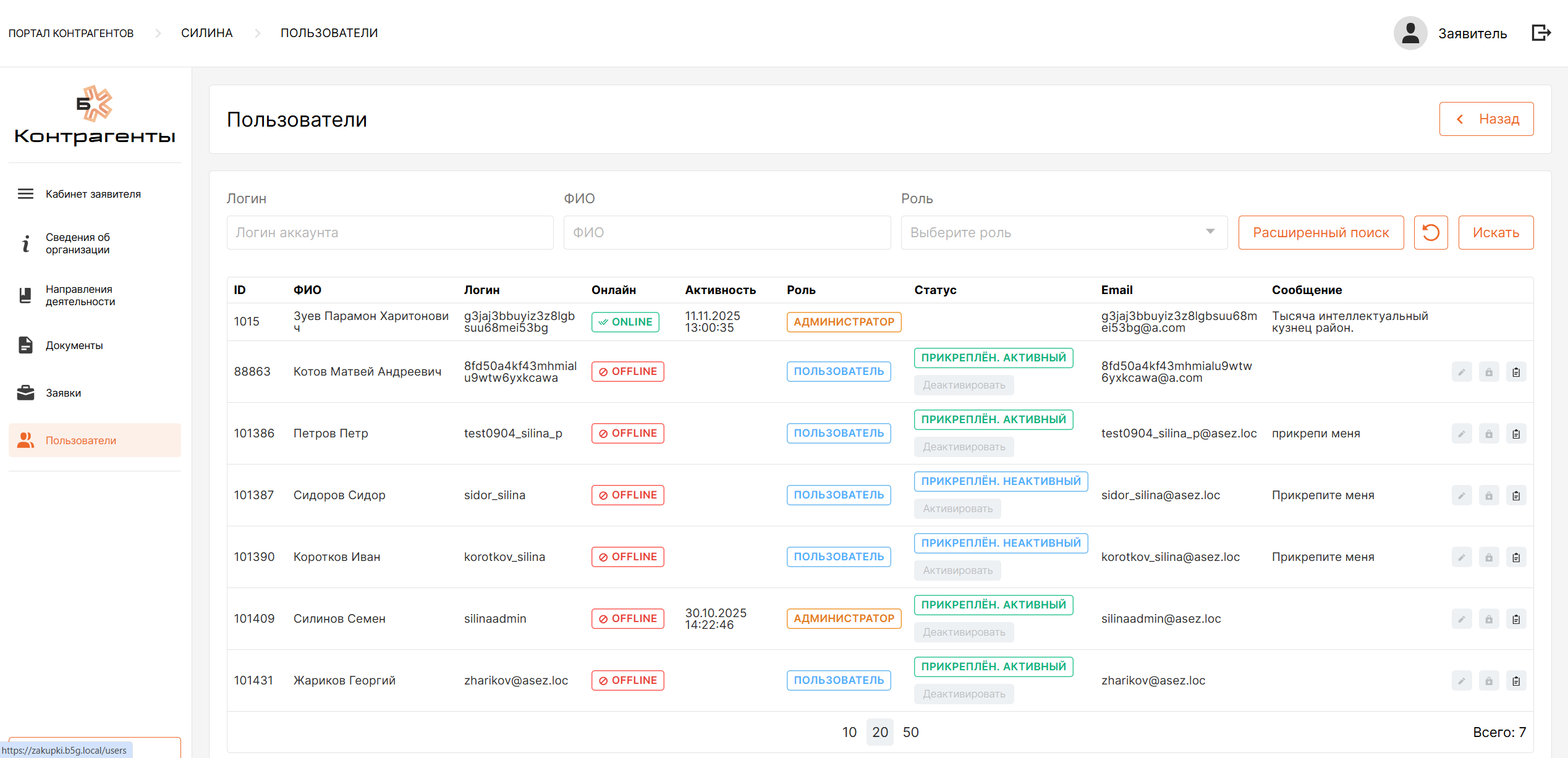Click pencil edit icon for Силинов Семен
Image resolution: width=1568 pixels, height=758 pixels.
point(1461,619)
